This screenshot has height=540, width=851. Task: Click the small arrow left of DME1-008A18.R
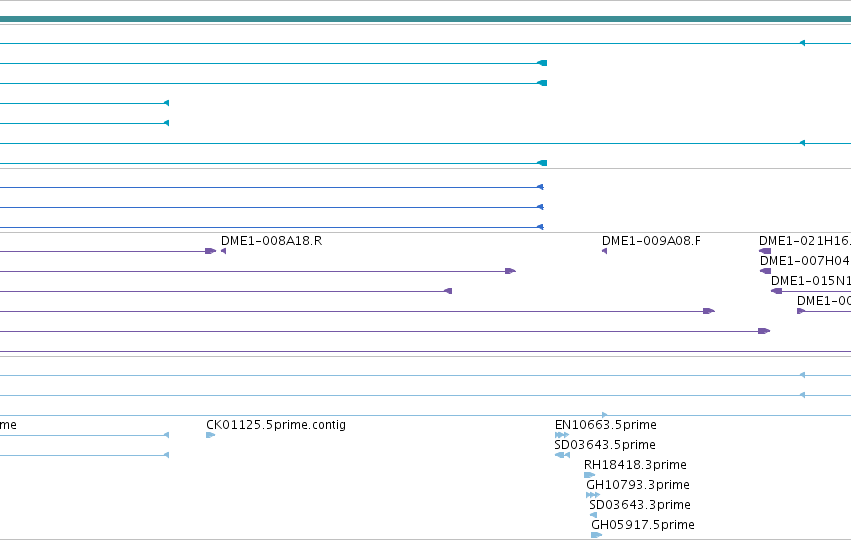pos(223,251)
